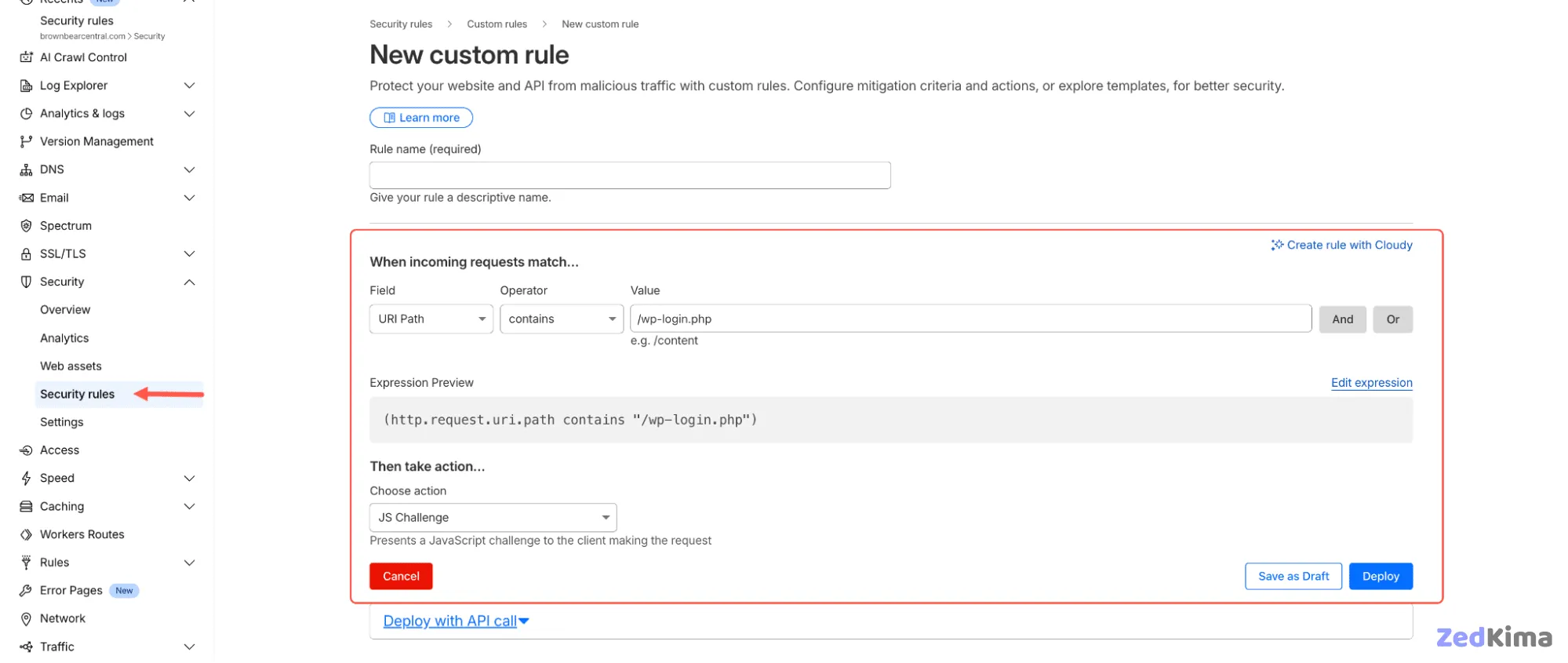The image size is (1568, 663).
Task: Open Settings under Security
Action: (61, 422)
